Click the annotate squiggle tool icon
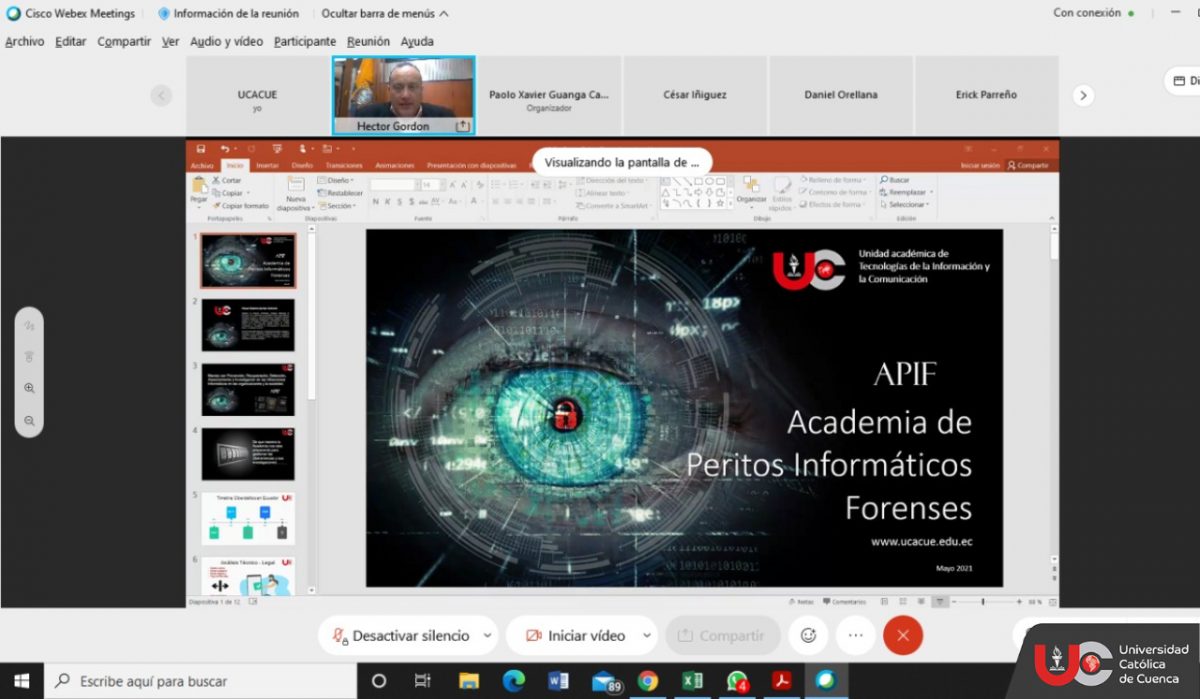The image size is (1200, 699). [29, 326]
